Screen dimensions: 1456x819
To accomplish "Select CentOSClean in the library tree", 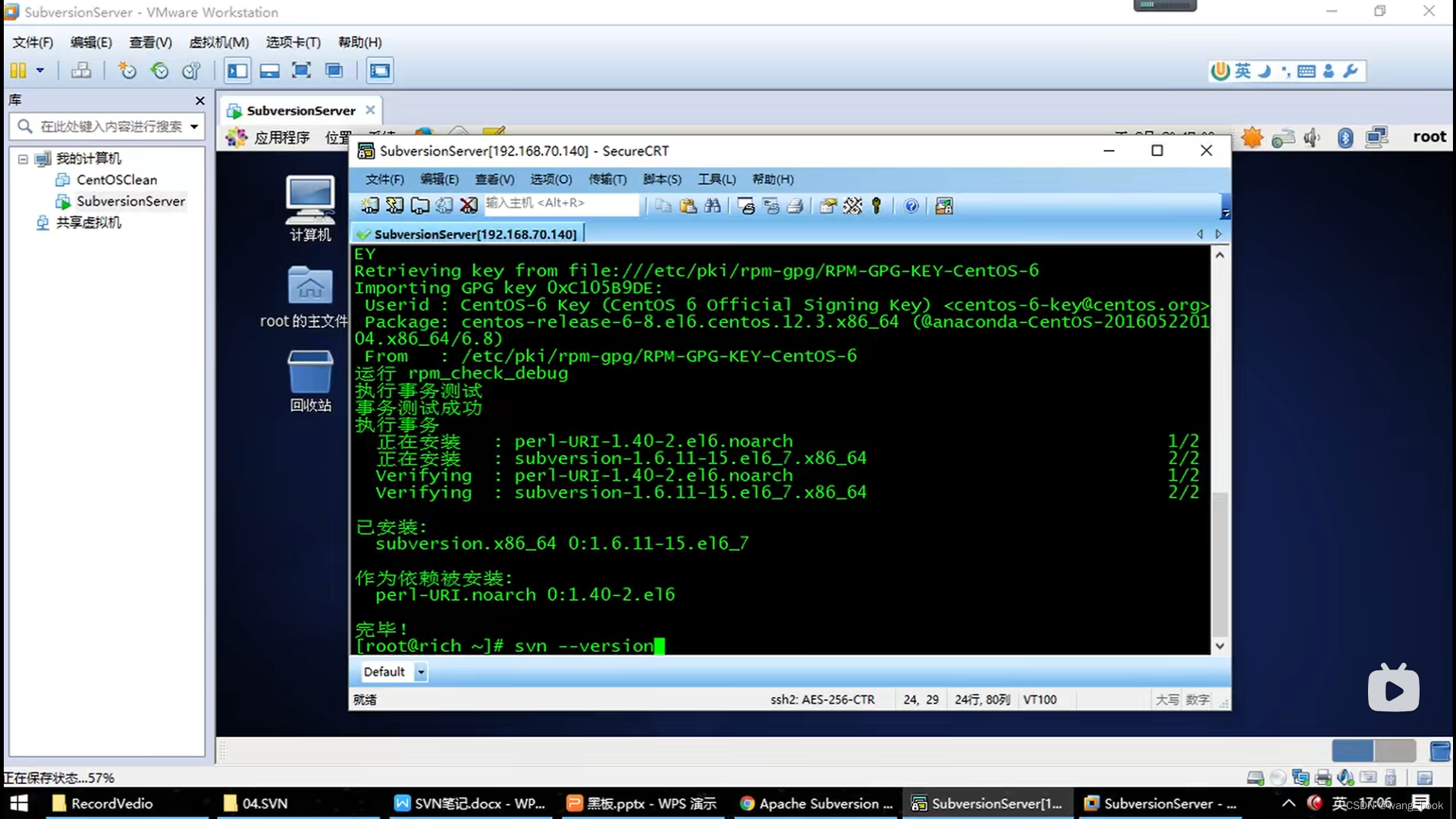I will (x=116, y=180).
